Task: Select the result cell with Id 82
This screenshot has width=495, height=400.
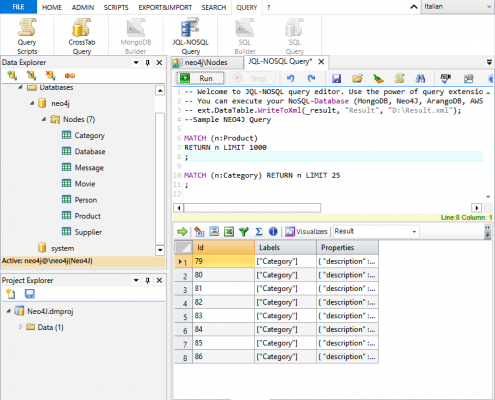Action: click(223, 302)
